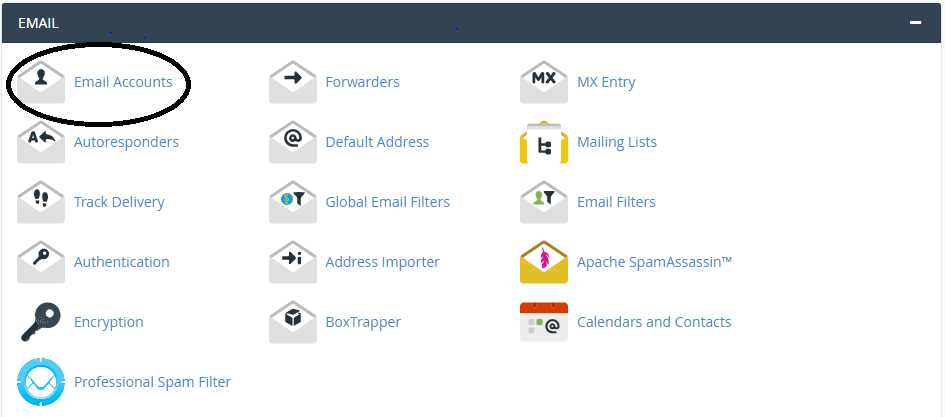Open the Address Importer link
The height and width of the screenshot is (417, 945).
(x=382, y=262)
